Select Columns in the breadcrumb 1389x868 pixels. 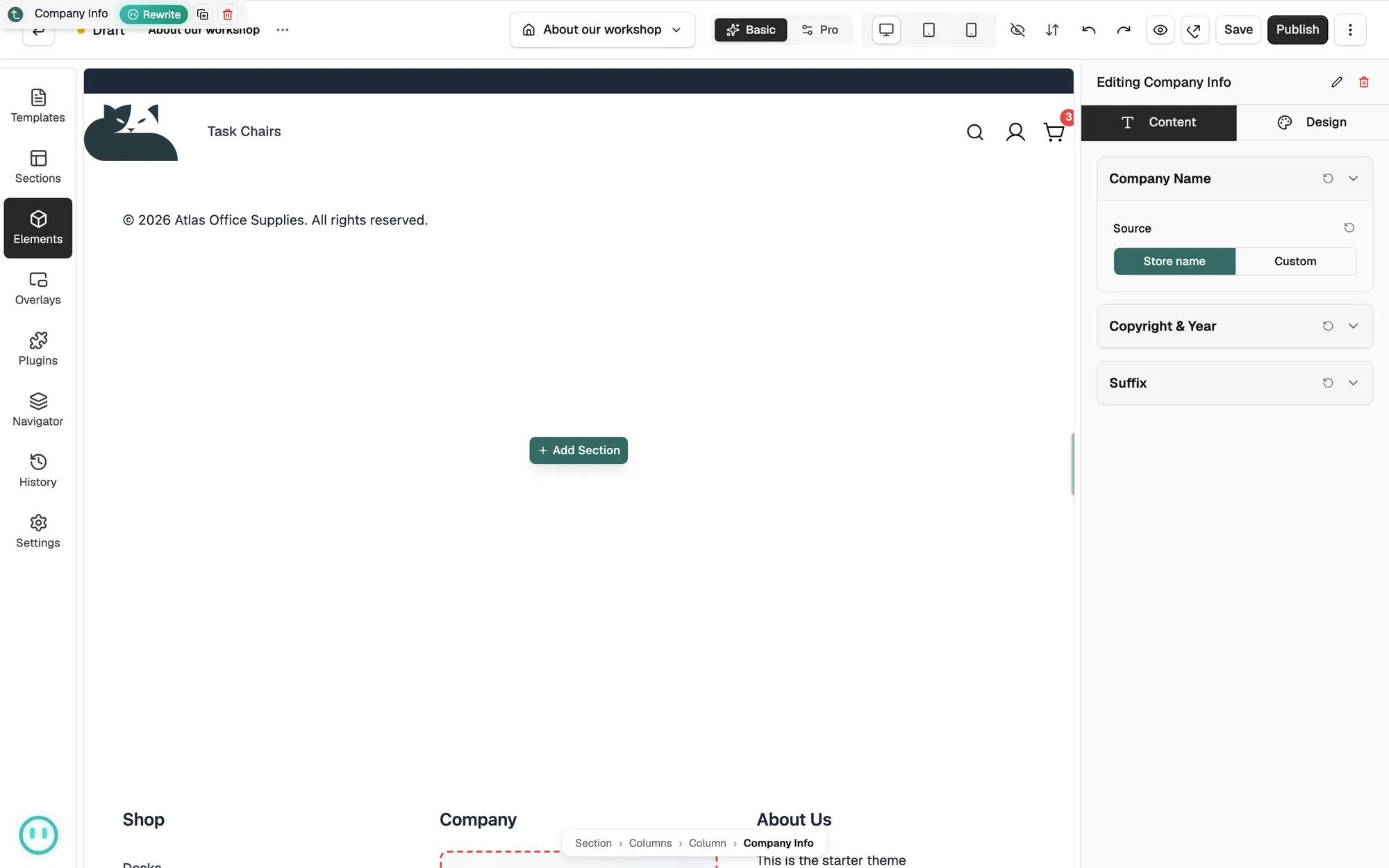pos(650,843)
